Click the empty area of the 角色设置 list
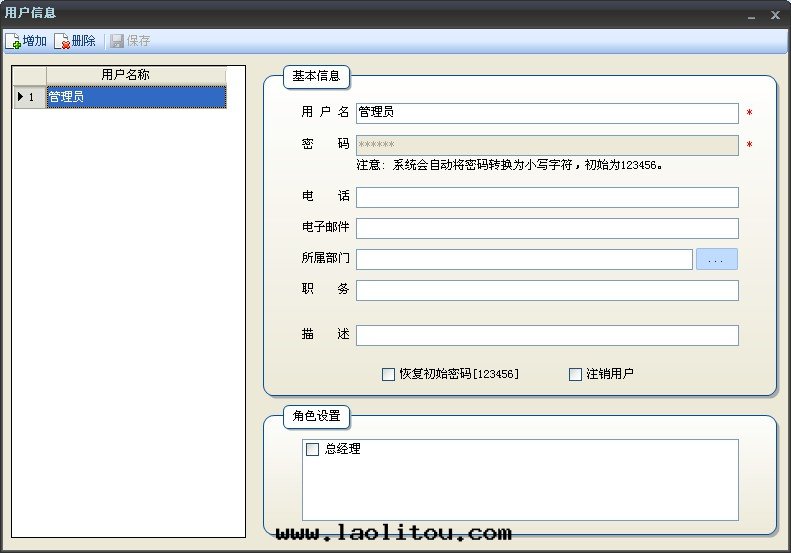 click(x=520, y=492)
